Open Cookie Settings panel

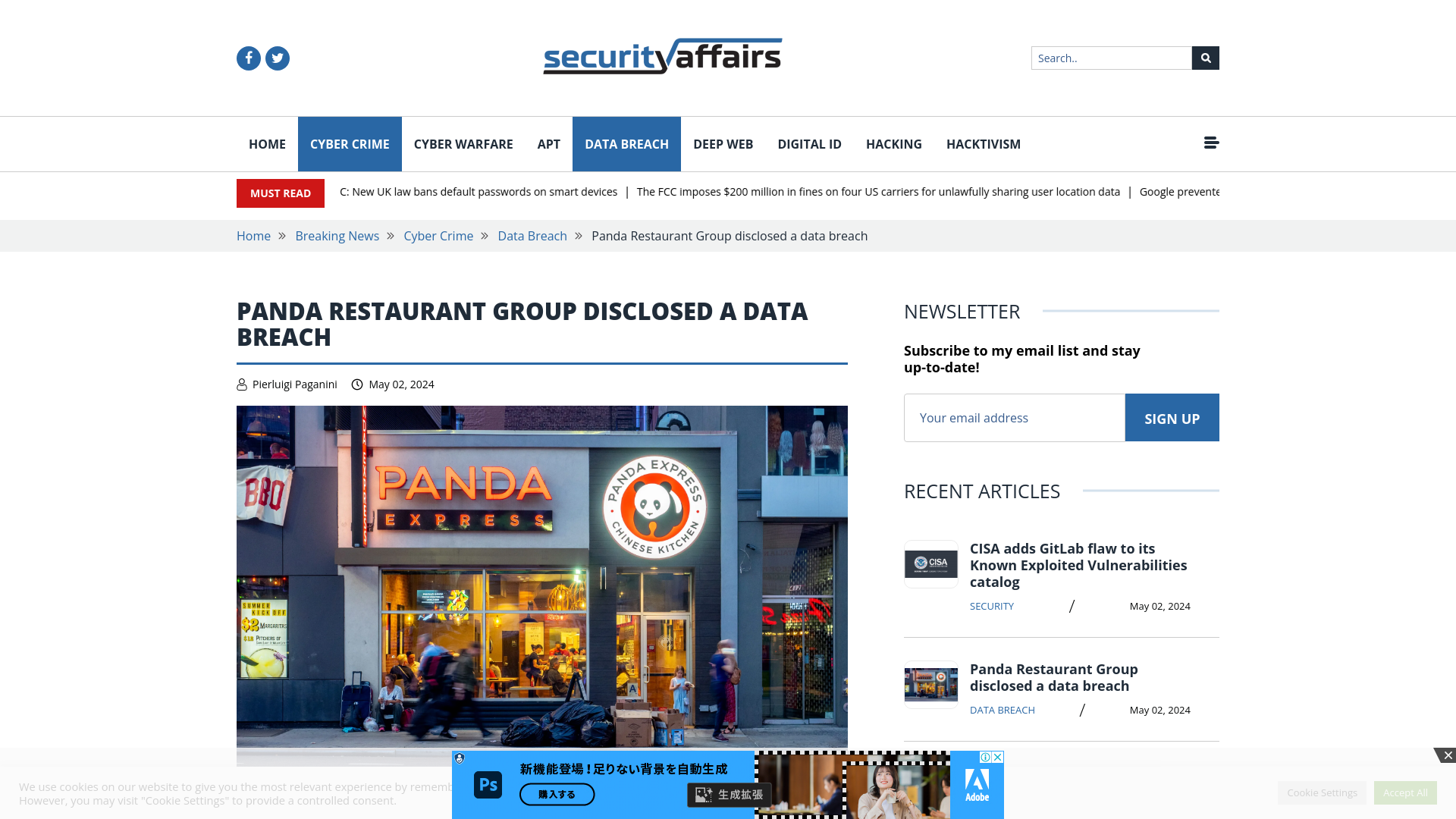point(1321,792)
